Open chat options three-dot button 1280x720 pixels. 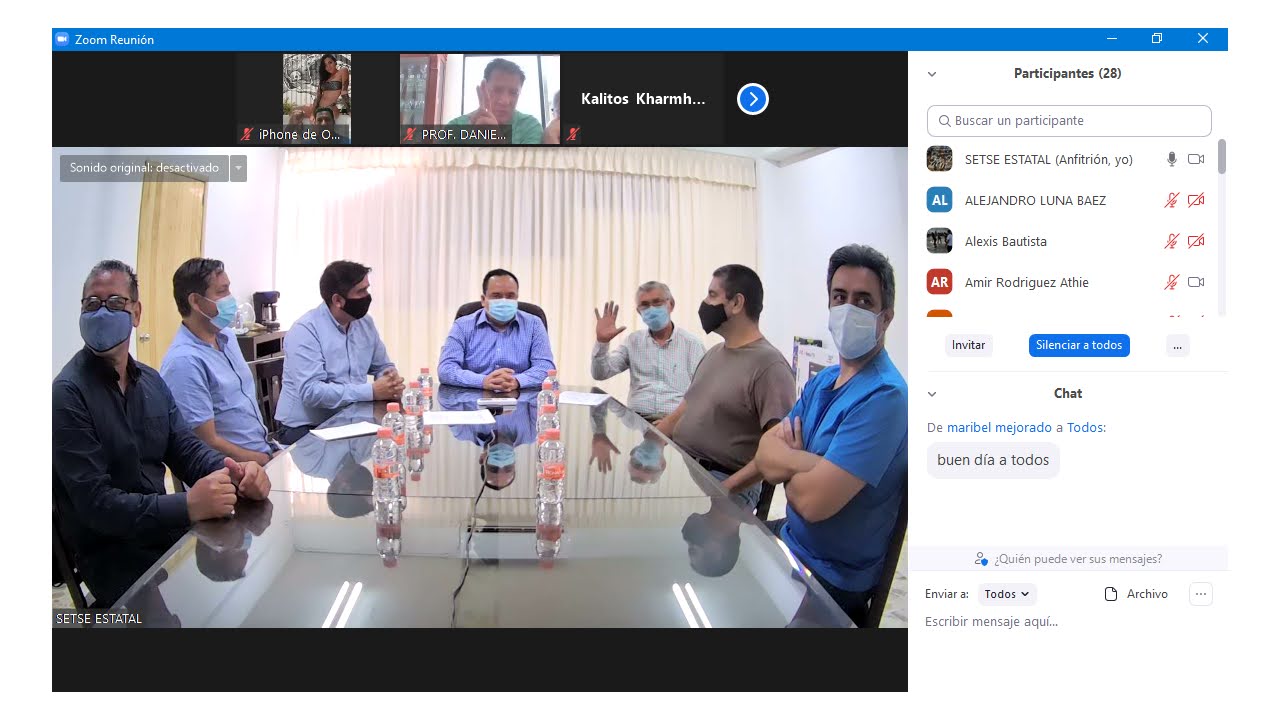tap(1201, 594)
